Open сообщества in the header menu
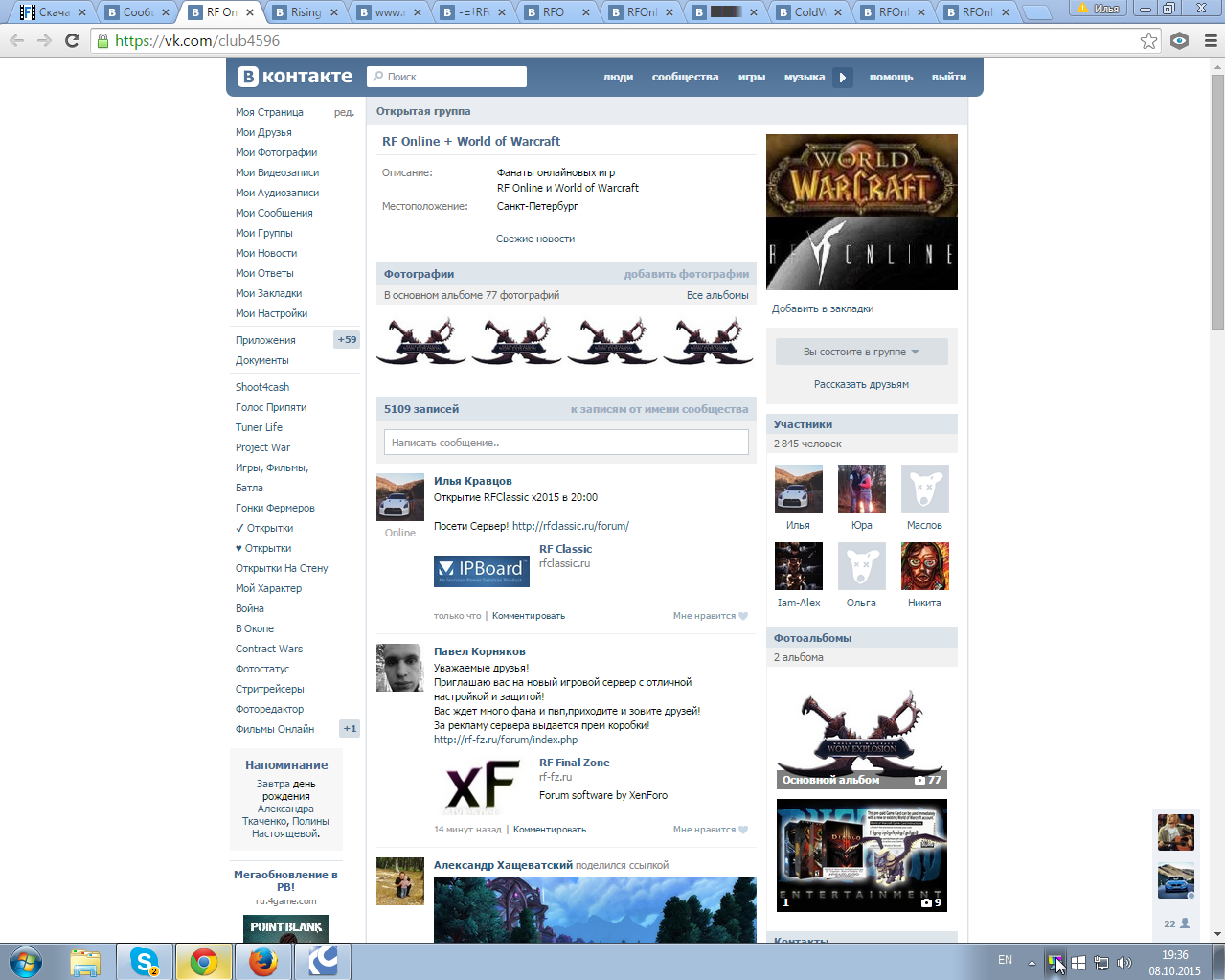Image resolution: width=1225 pixels, height=980 pixels. tap(685, 77)
